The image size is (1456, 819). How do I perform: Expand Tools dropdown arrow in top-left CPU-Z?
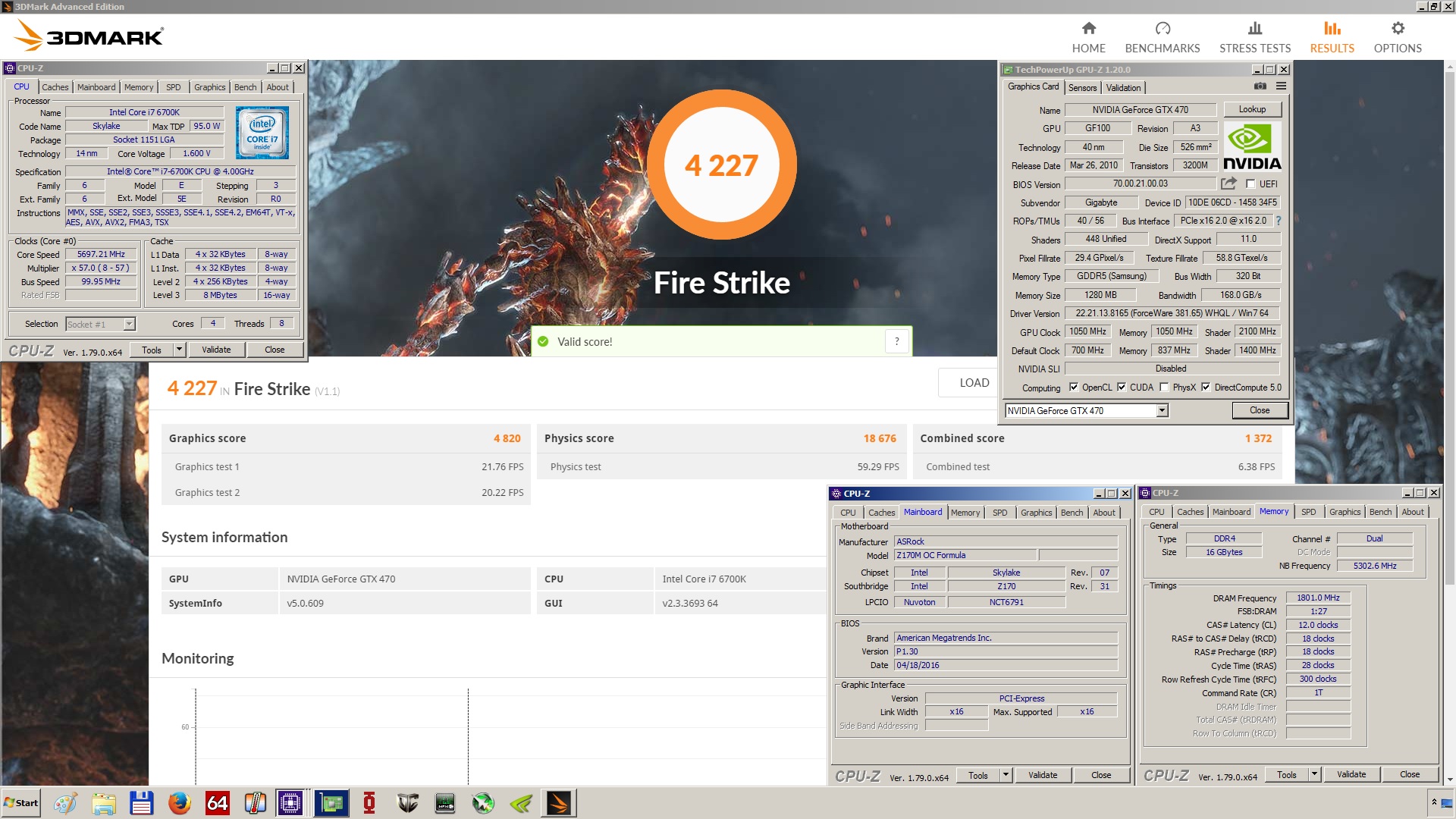(179, 350)
